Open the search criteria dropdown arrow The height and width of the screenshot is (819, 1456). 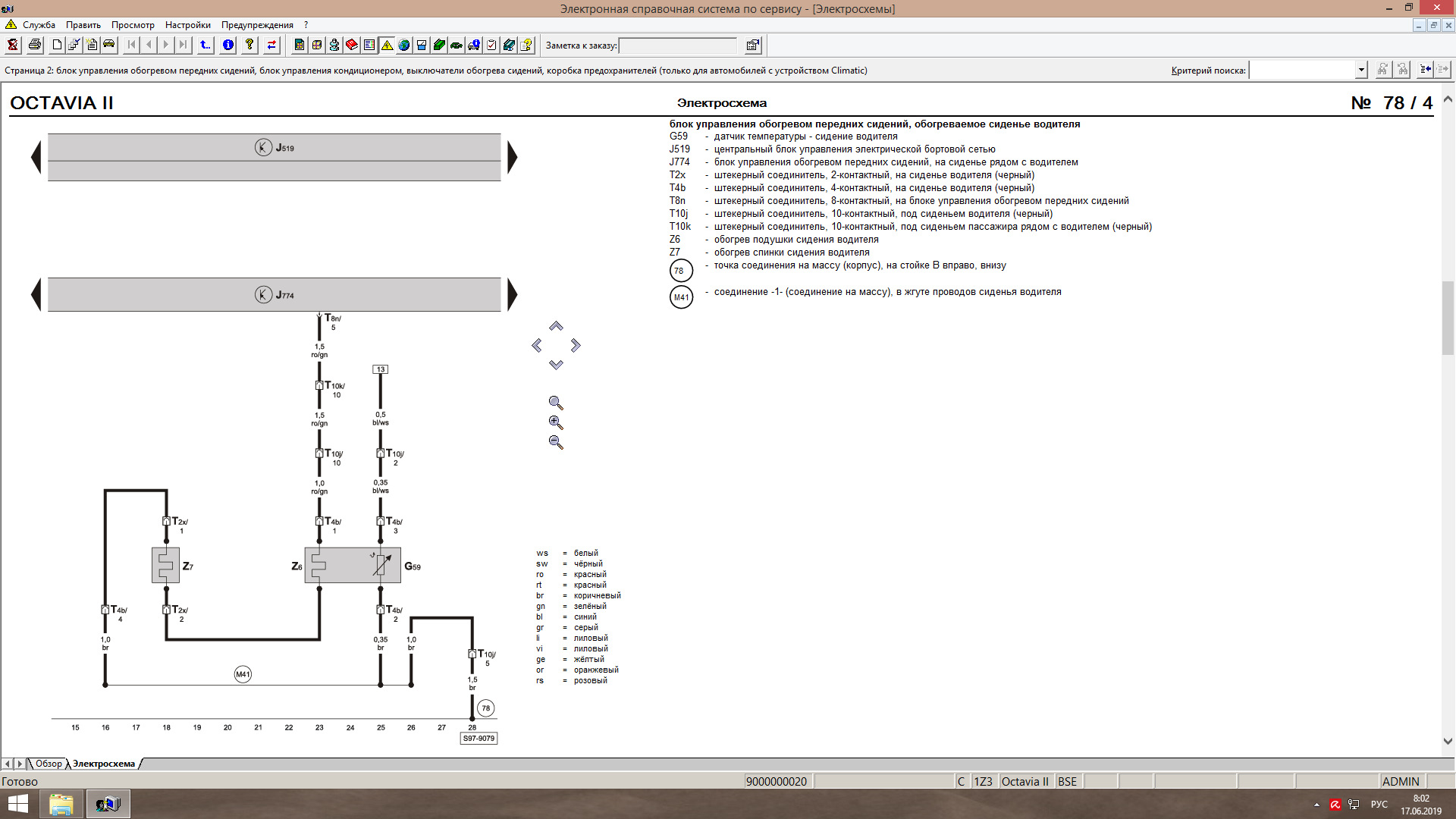coord(1361,70)
